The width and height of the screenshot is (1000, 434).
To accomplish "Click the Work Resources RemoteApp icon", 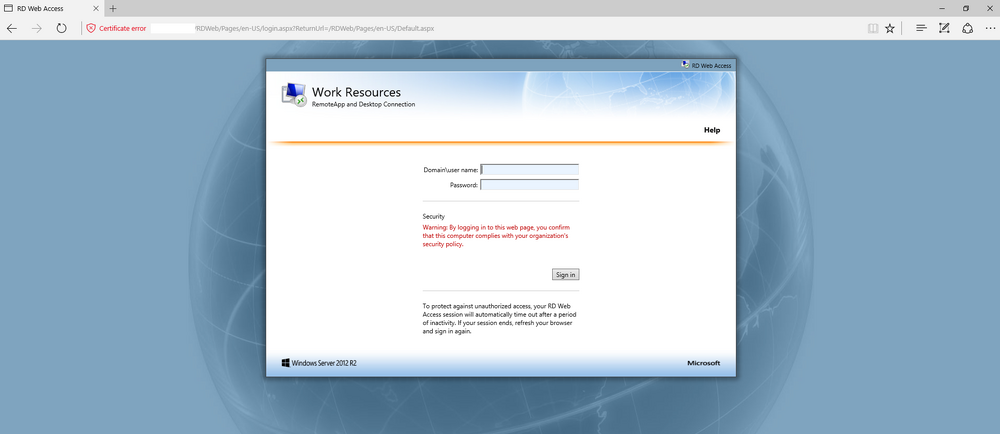I will point(294,94).
